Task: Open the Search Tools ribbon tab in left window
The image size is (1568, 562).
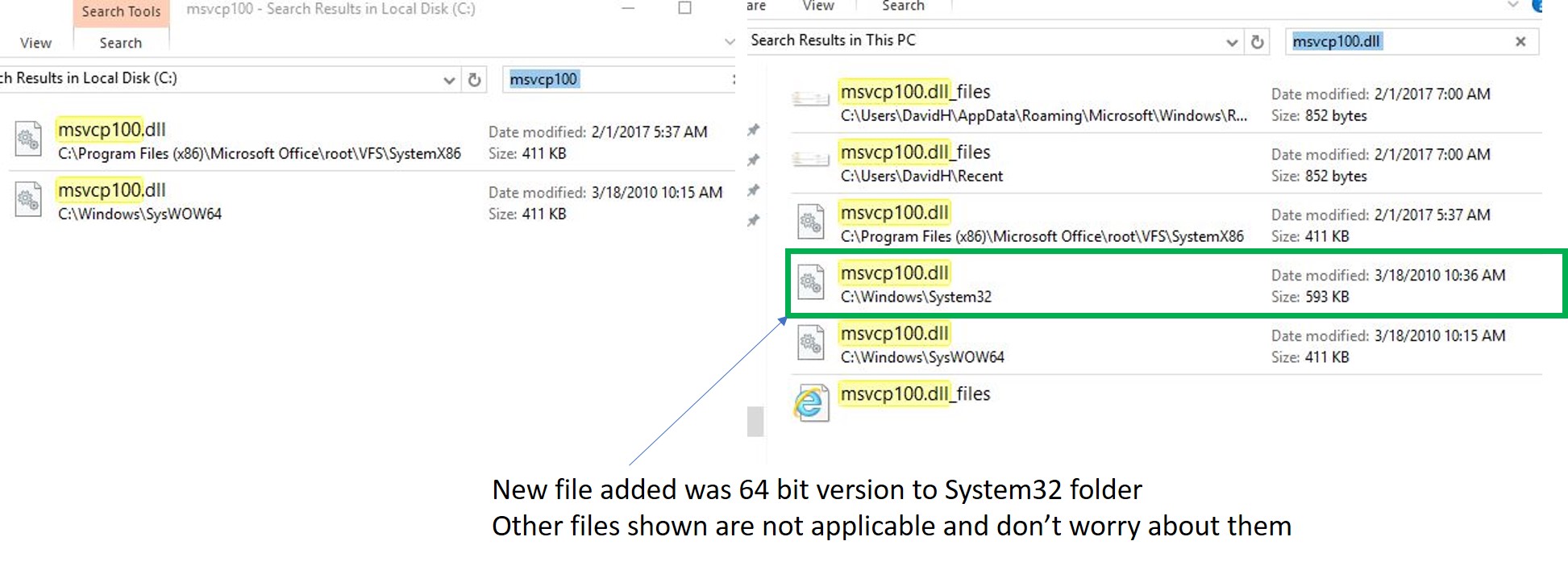Action: point(121,12)
